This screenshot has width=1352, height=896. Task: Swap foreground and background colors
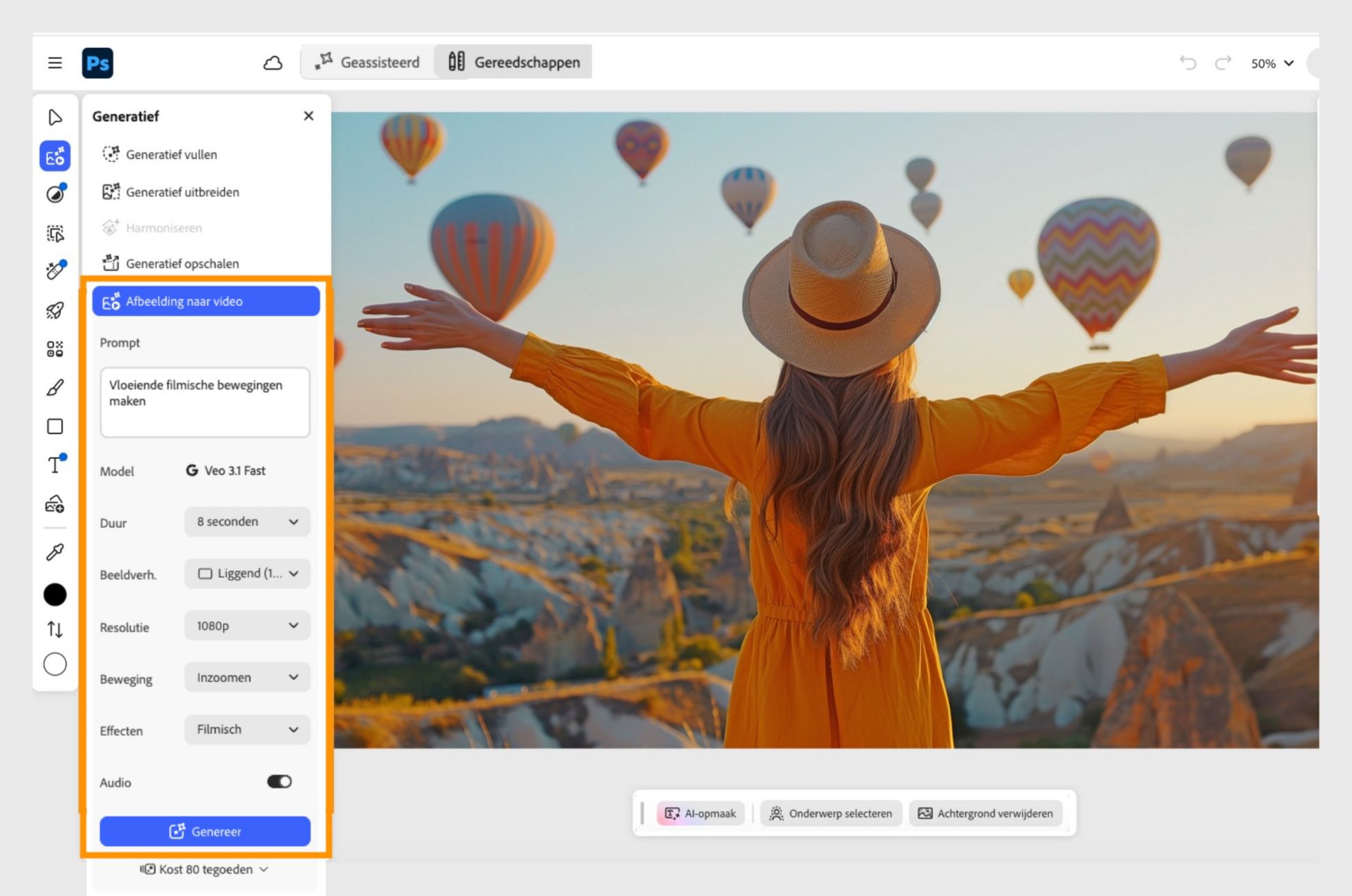coord(55,629)
